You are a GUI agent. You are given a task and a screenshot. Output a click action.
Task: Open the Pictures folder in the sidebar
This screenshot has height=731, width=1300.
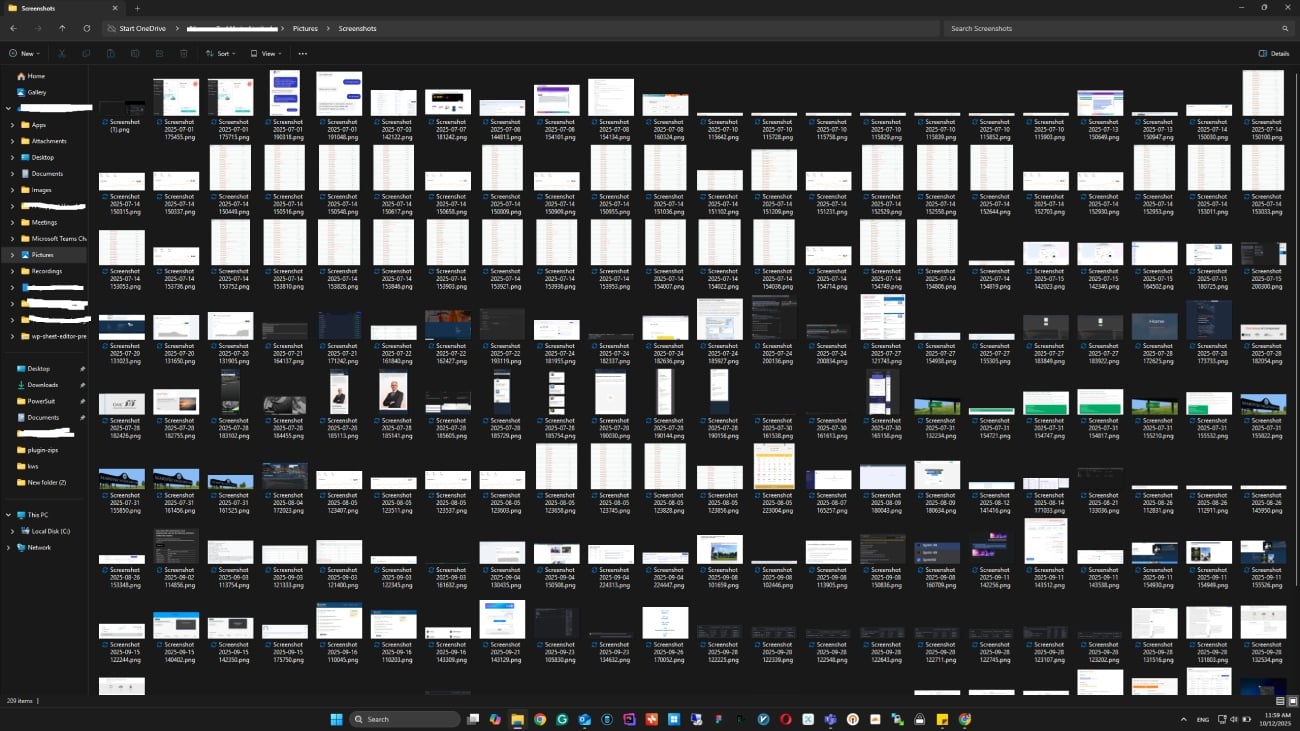42,254
